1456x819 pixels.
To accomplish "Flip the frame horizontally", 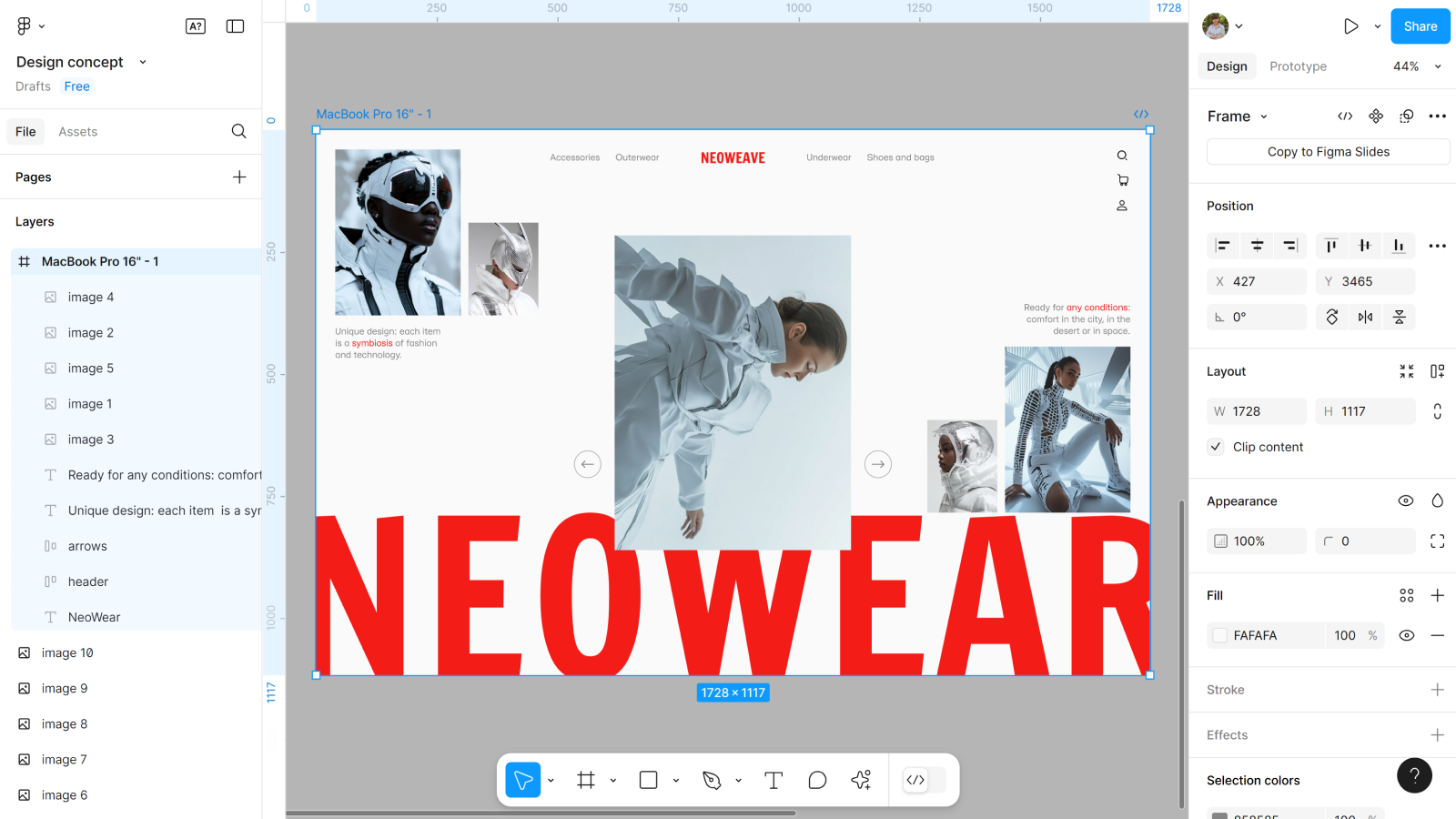I will coord(1365,317).
